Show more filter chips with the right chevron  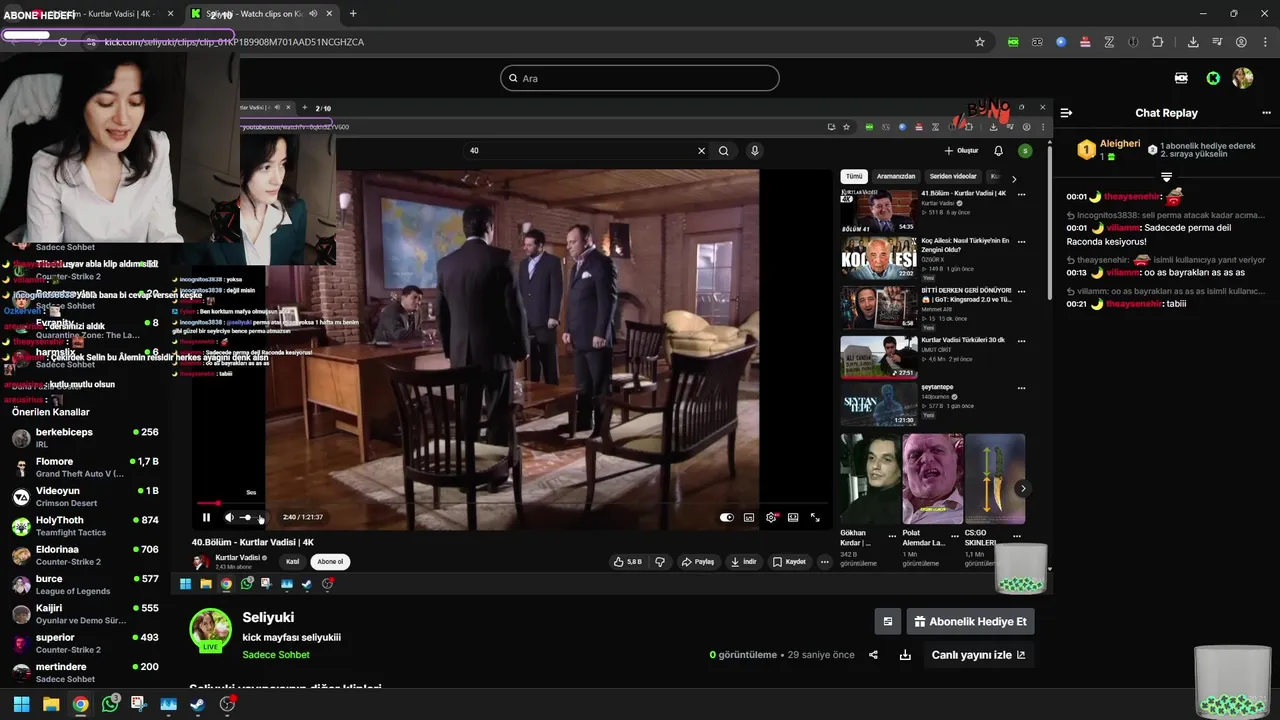pos(1014,179)
